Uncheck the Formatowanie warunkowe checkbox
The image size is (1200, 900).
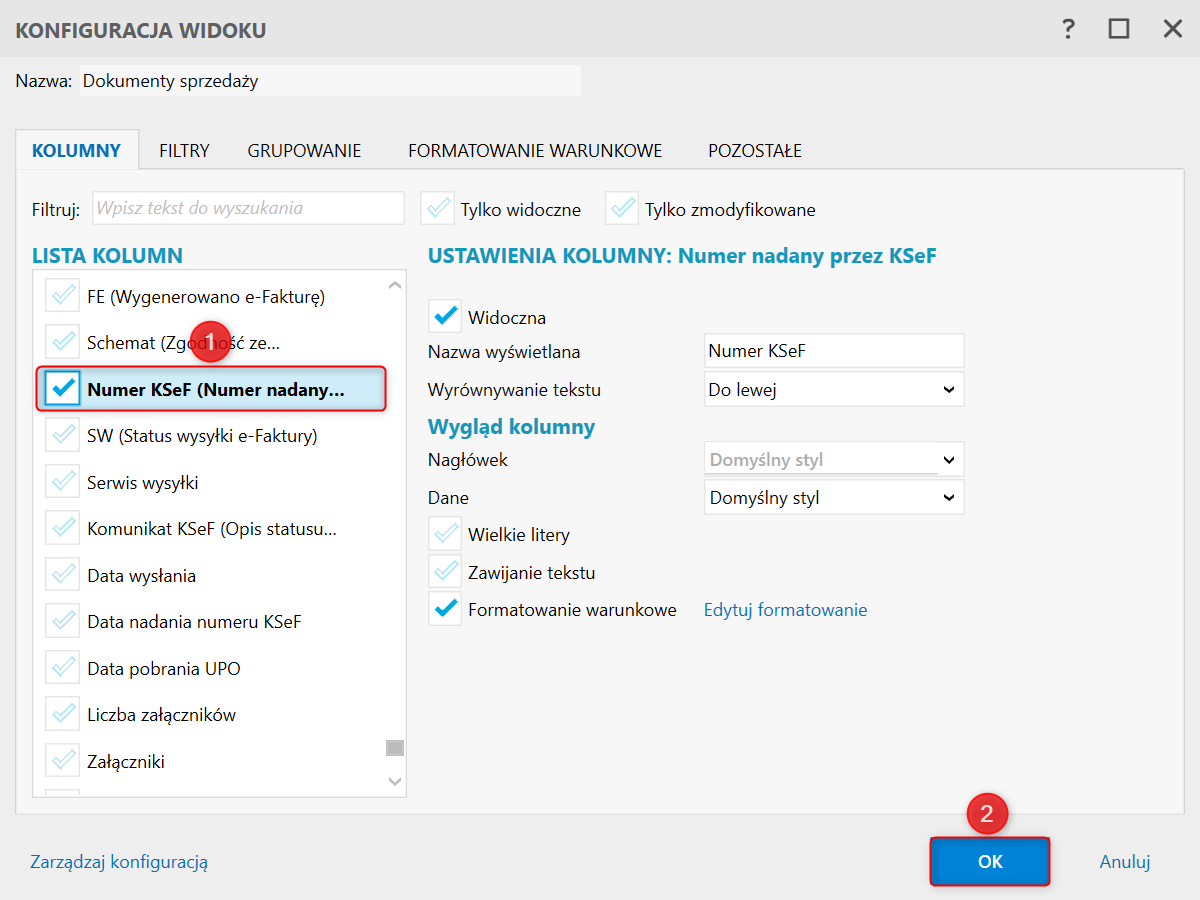point(445,609)
